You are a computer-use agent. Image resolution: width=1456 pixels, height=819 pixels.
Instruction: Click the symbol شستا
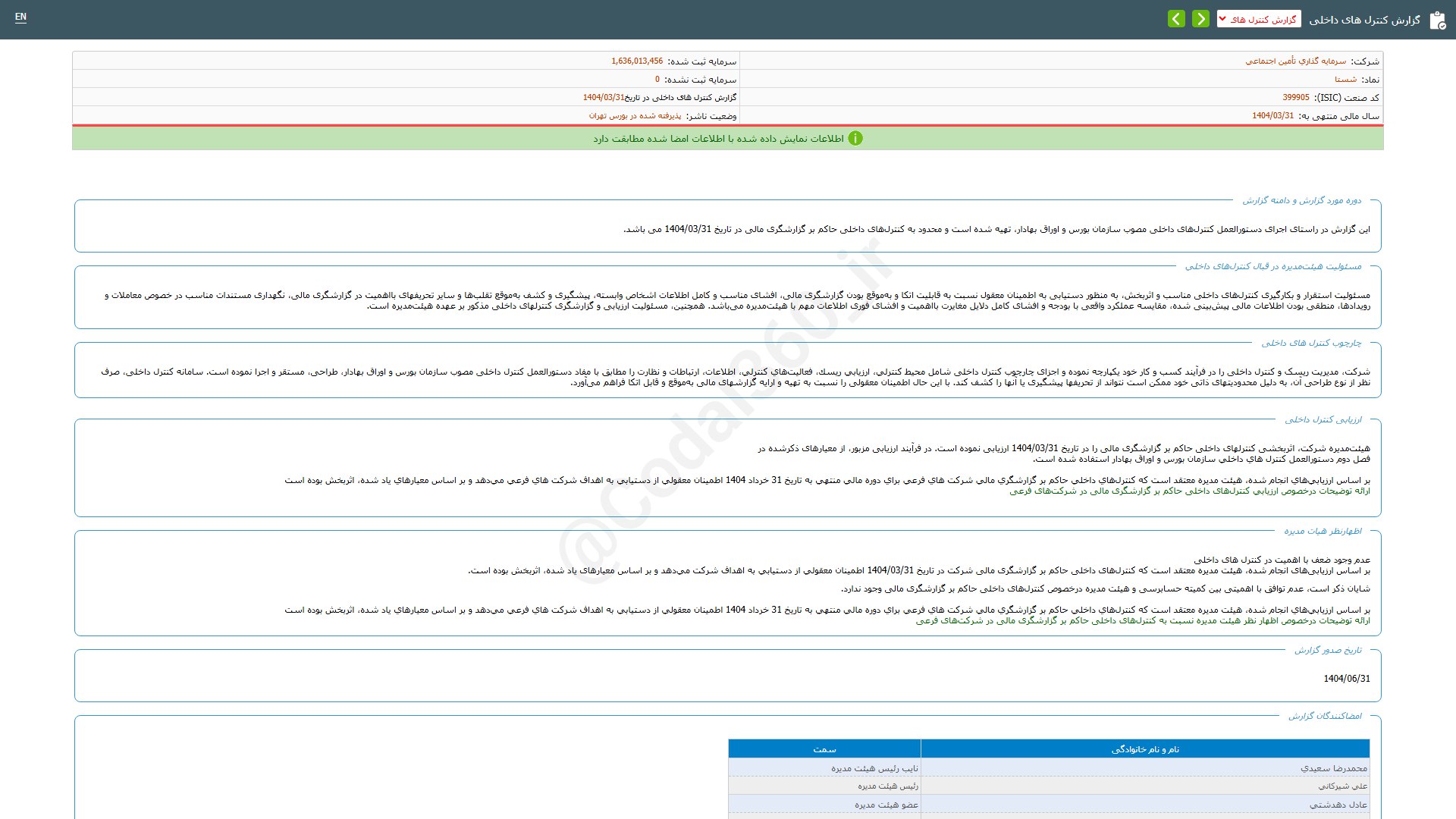(1345, 80)
